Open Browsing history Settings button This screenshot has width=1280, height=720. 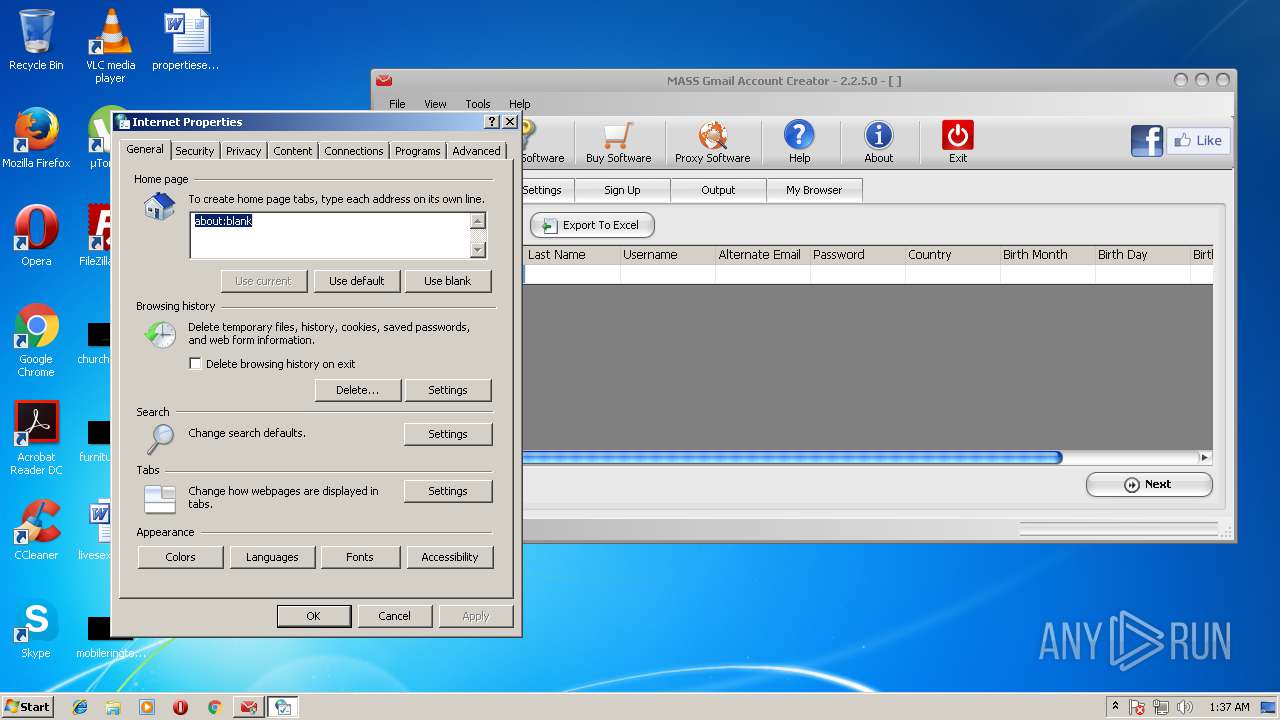pos(448,390)
